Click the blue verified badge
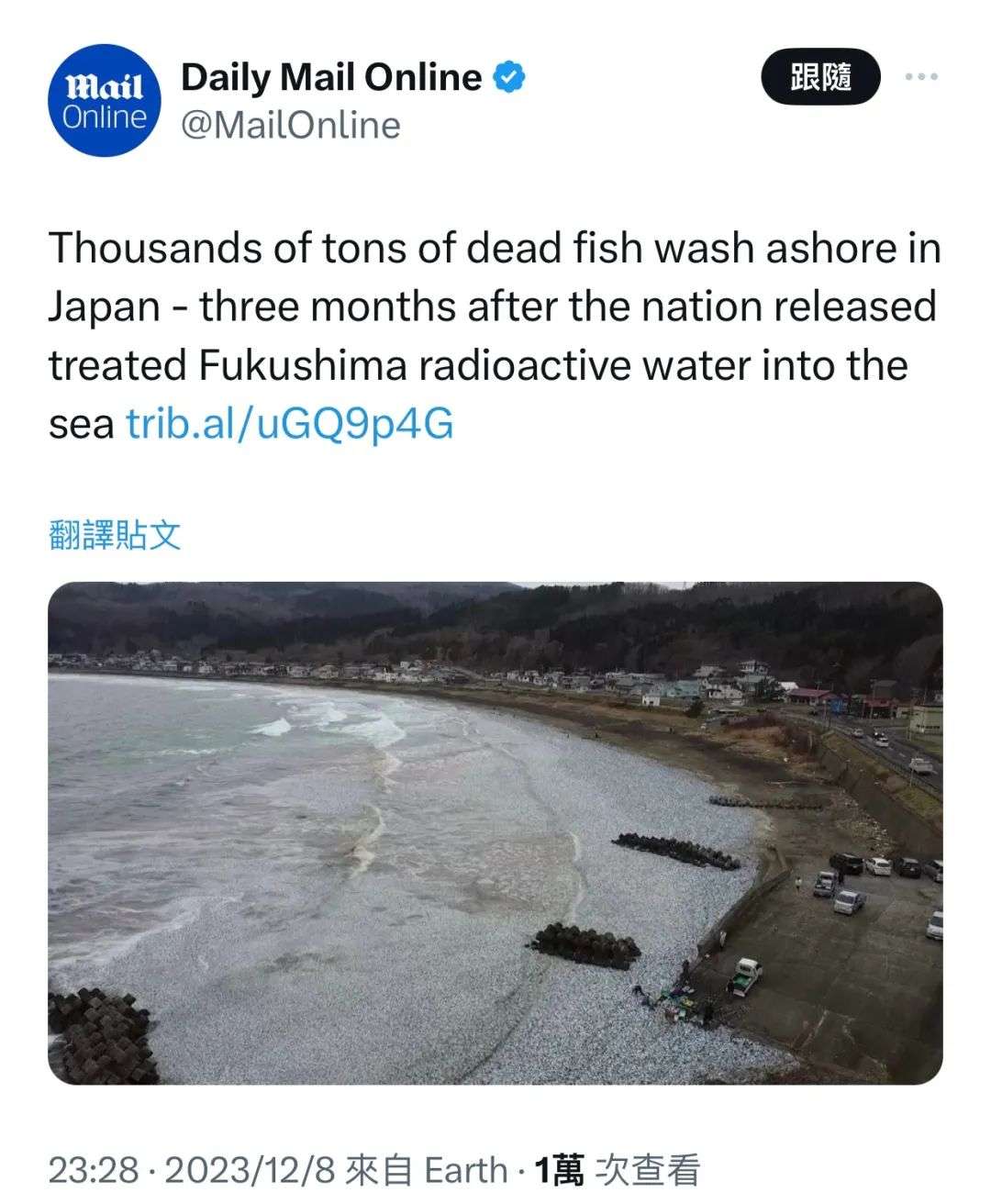The width and height of the screenshot is (991, 1204). (x=509, y=77)
